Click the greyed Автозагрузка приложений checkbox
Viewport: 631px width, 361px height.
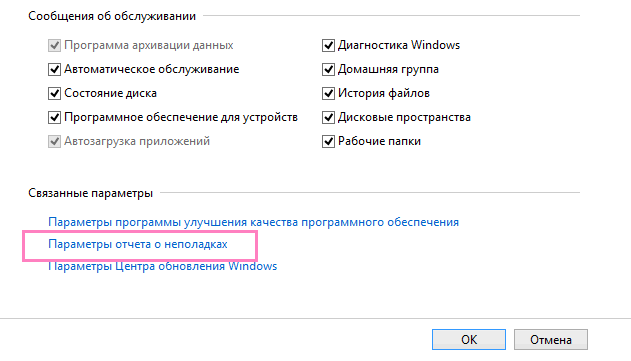coord(54,141)
